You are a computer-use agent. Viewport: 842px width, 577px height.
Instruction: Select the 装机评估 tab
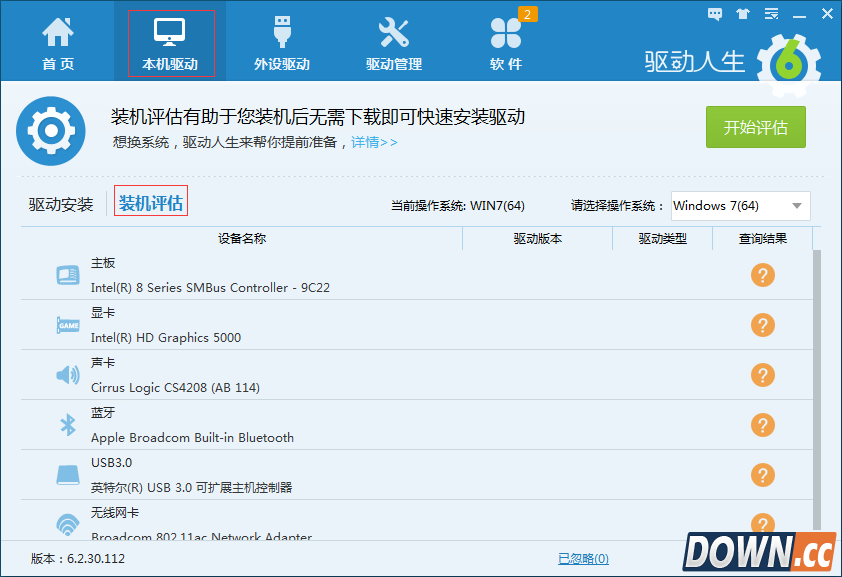point(151,203)
